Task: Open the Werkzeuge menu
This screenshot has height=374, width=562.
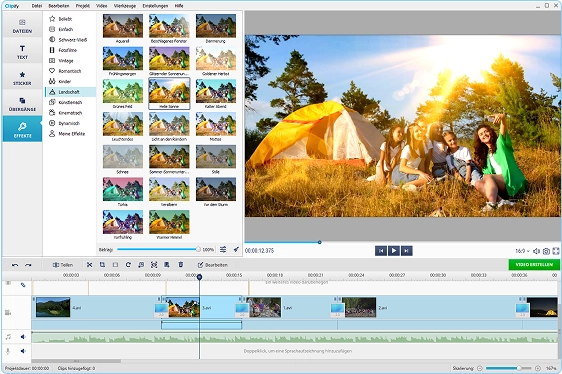Action: pos(125,6)
